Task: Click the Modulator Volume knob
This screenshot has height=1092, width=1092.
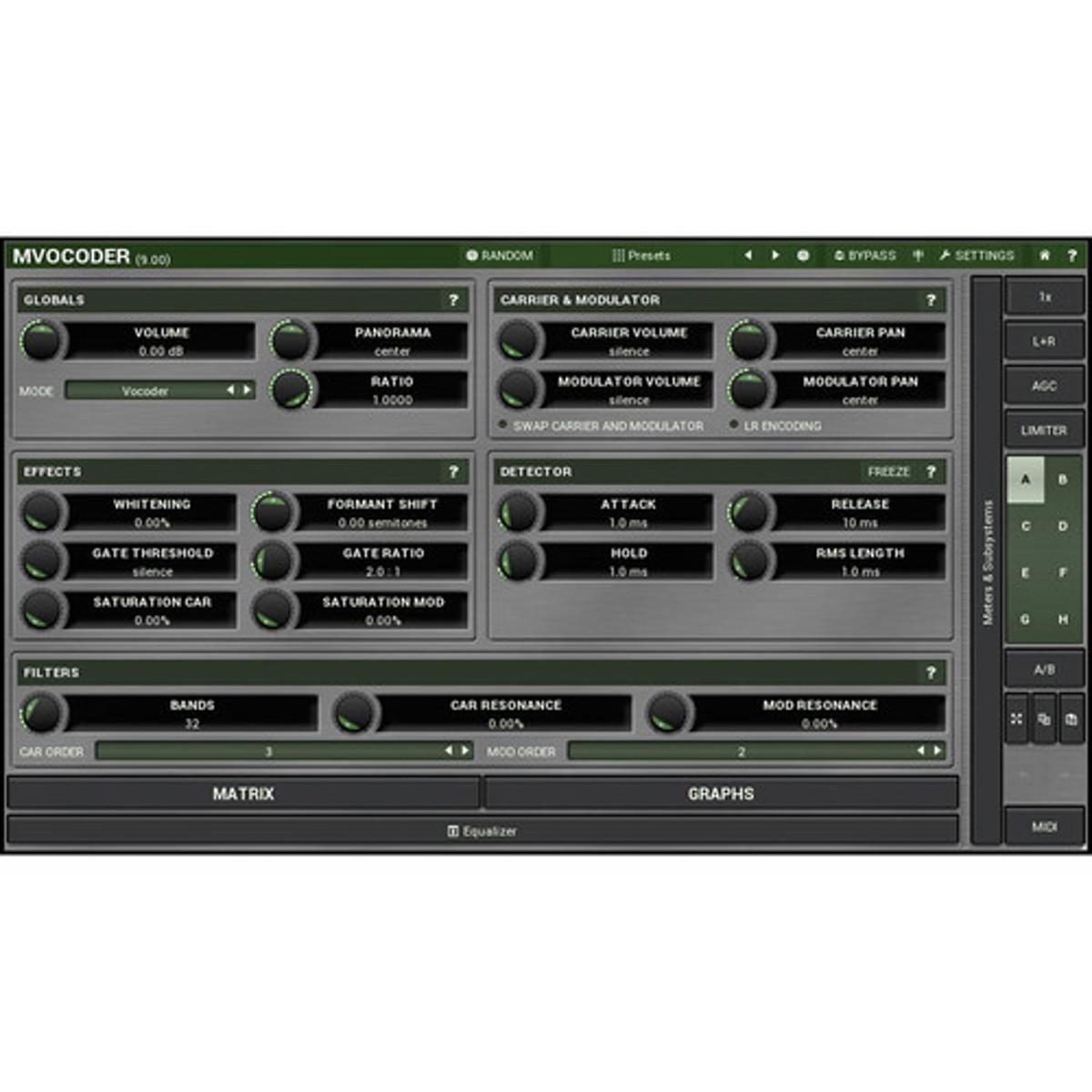Action: (519, 390)
